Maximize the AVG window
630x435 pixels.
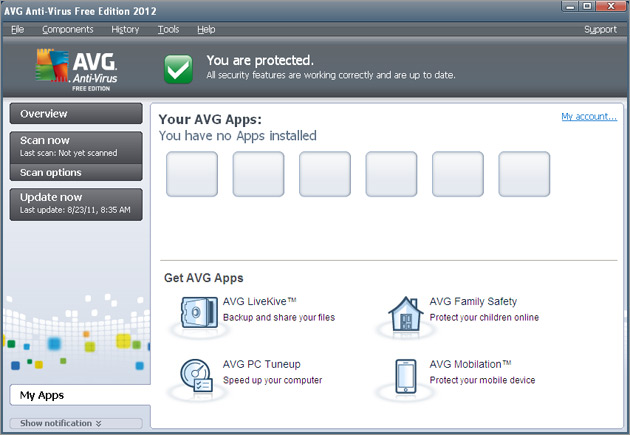click(x=587, y=6)
